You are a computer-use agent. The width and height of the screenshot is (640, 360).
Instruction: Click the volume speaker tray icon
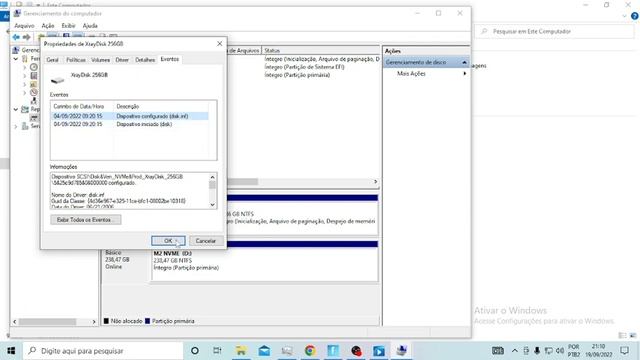560,351
